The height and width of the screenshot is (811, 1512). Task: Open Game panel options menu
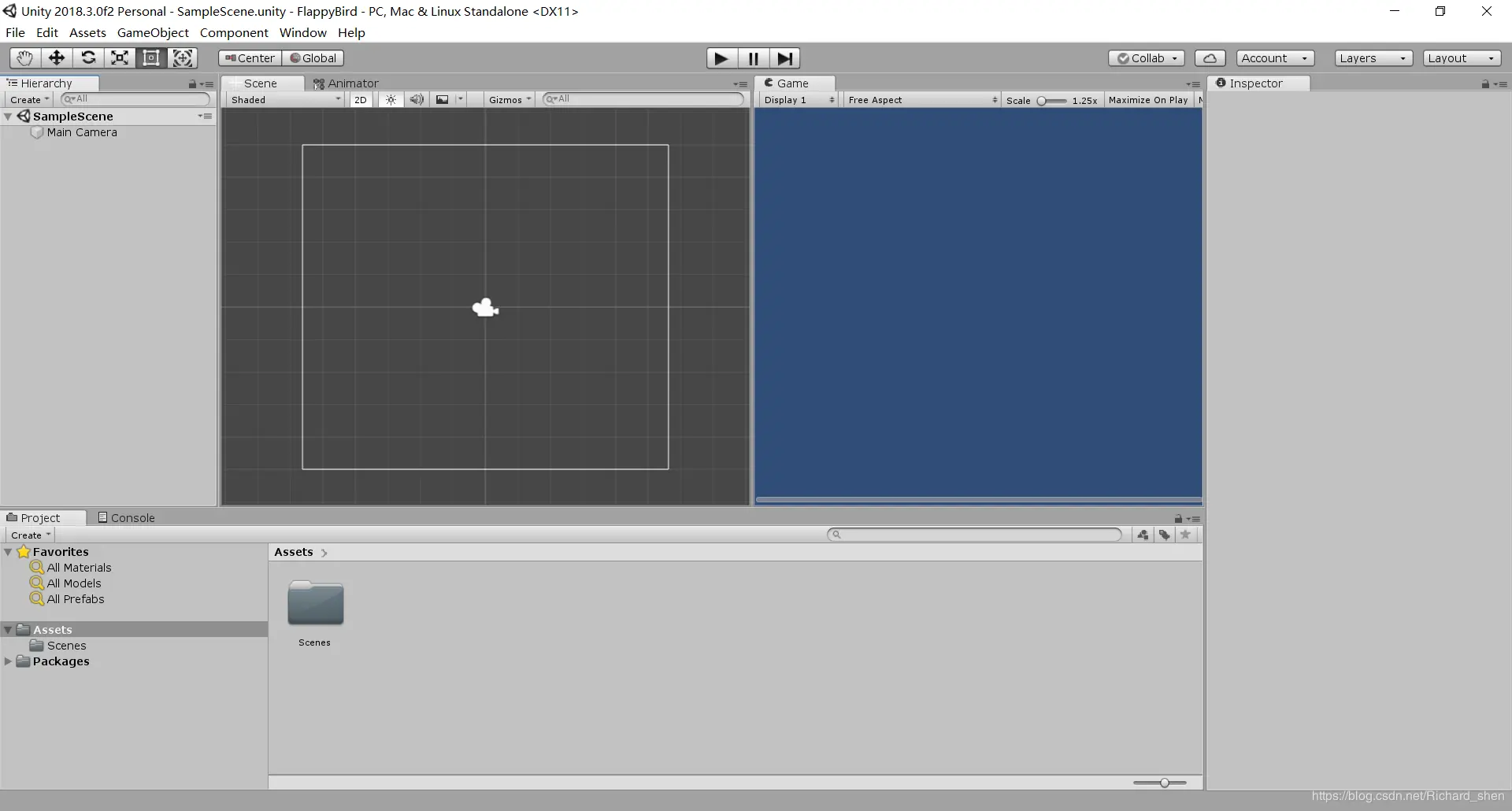pos(1193,84)
